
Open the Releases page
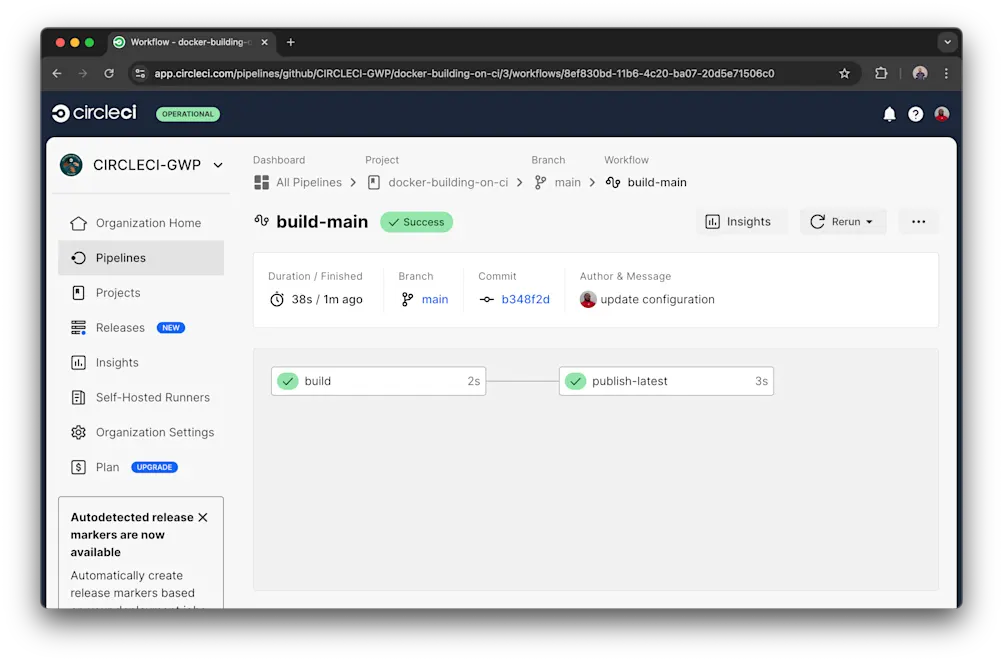[121, 327]
